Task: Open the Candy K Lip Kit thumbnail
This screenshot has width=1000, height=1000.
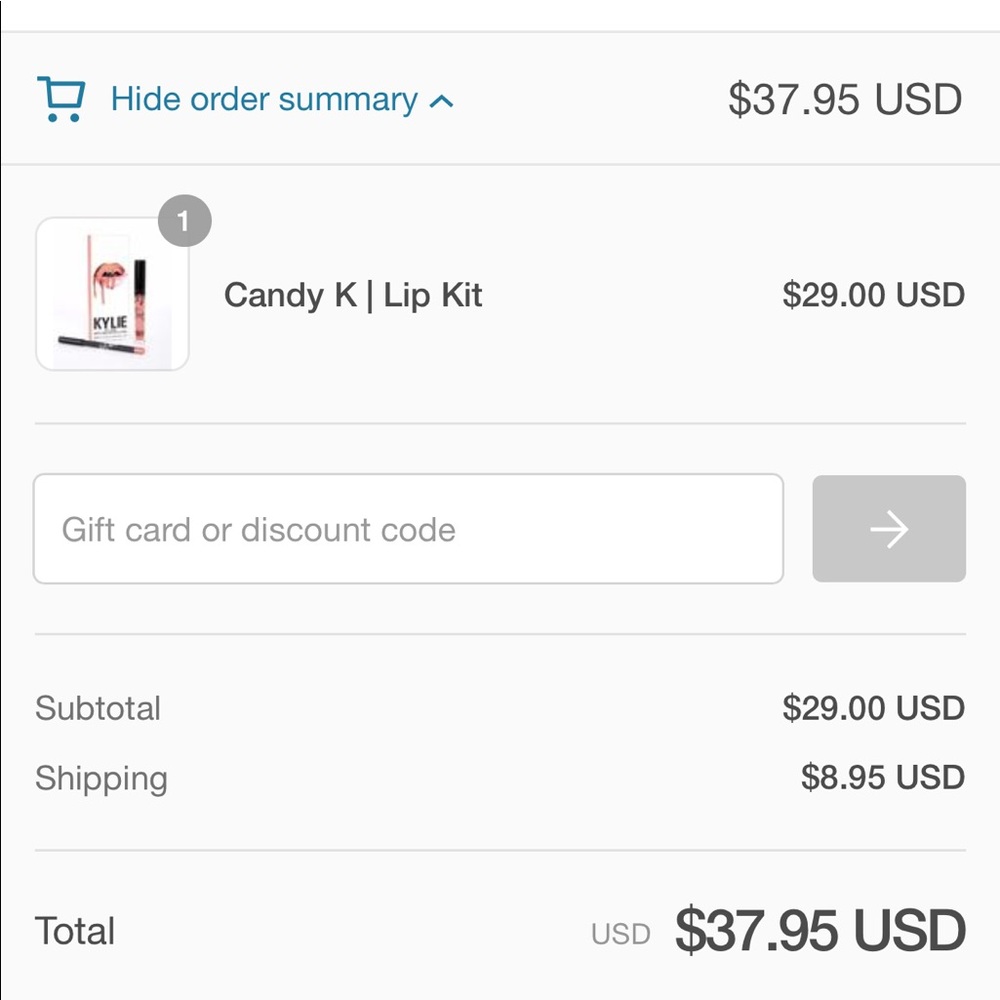Action: [x=112, y=294]
